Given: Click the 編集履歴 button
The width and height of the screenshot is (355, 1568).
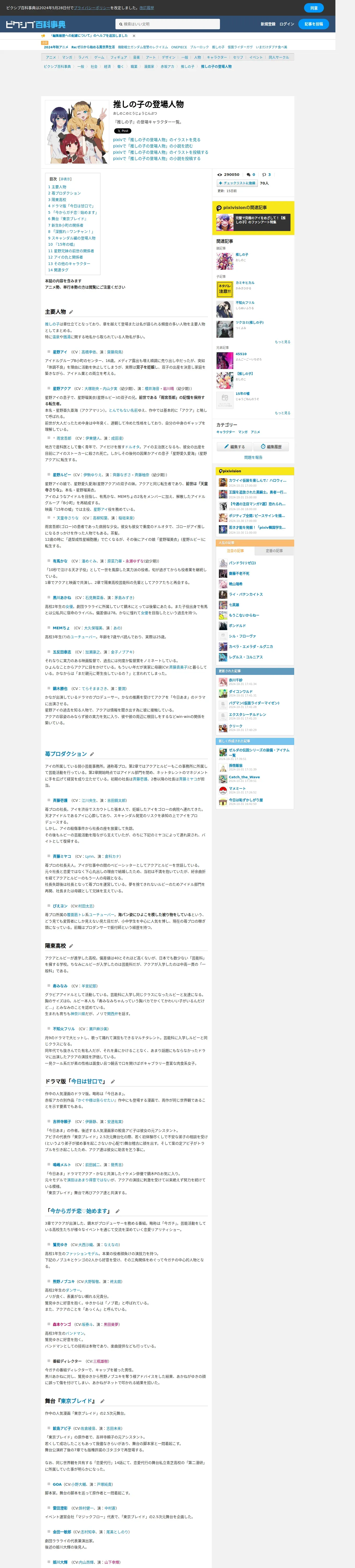Looking at the screenshot, I should coord(271,447).
